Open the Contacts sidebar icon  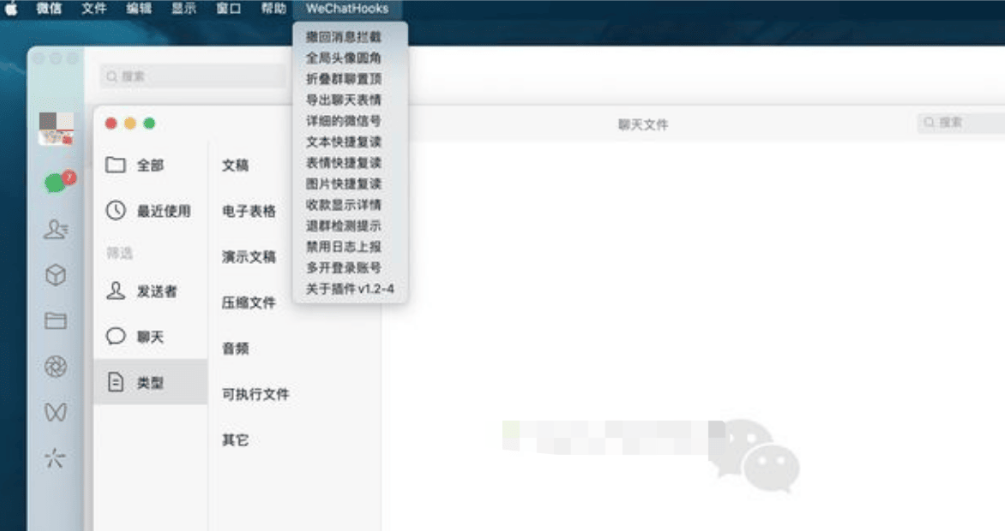click(56, 229)
